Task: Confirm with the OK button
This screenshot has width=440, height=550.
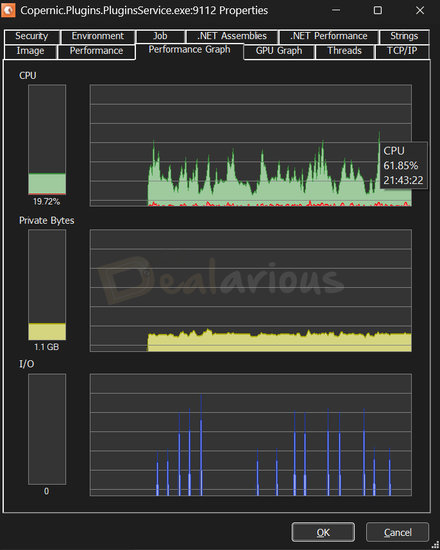Action: [323, 532]
